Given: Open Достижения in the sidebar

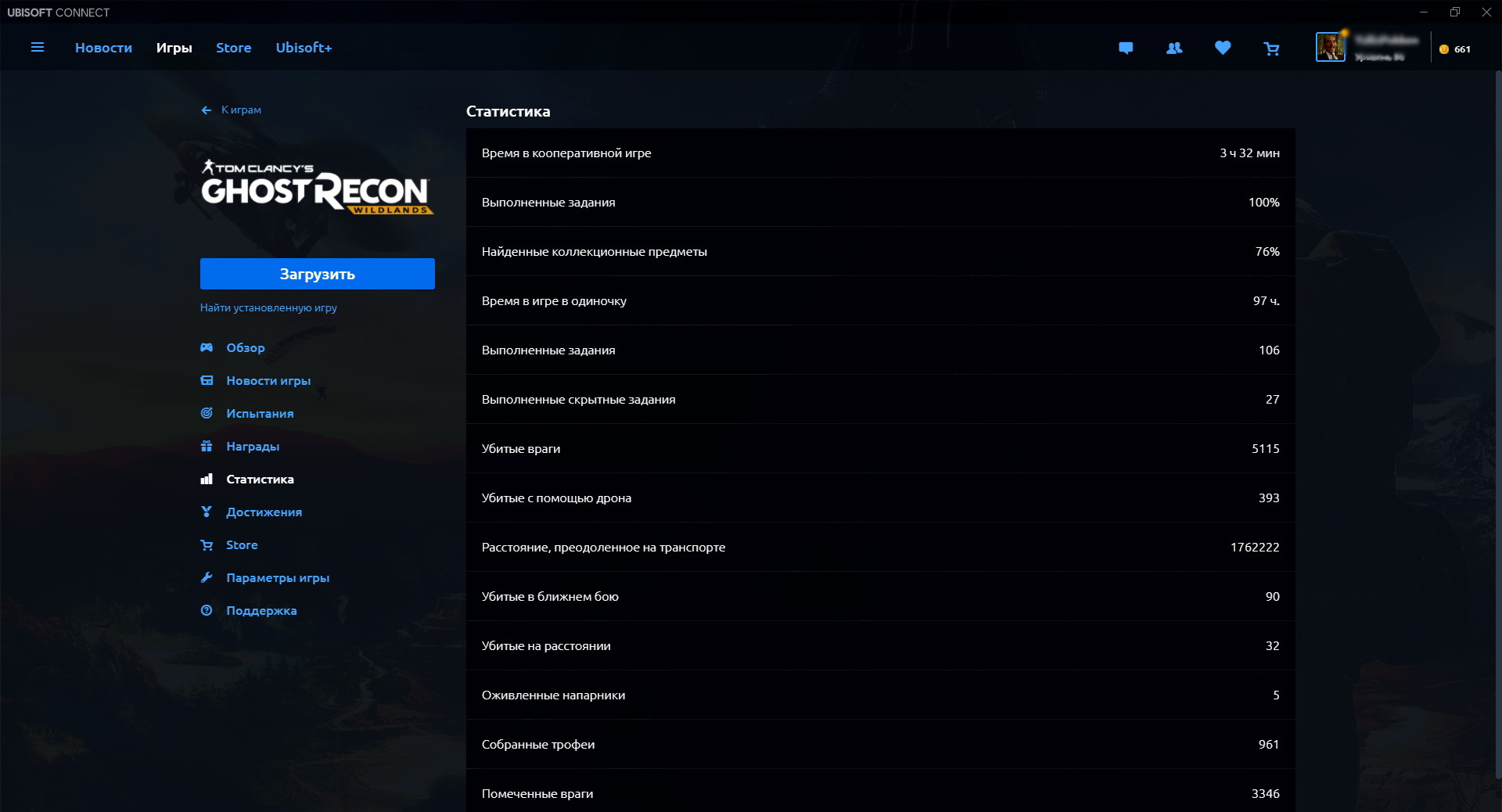Looking at the screenshot, I should (x=264, y=512).
